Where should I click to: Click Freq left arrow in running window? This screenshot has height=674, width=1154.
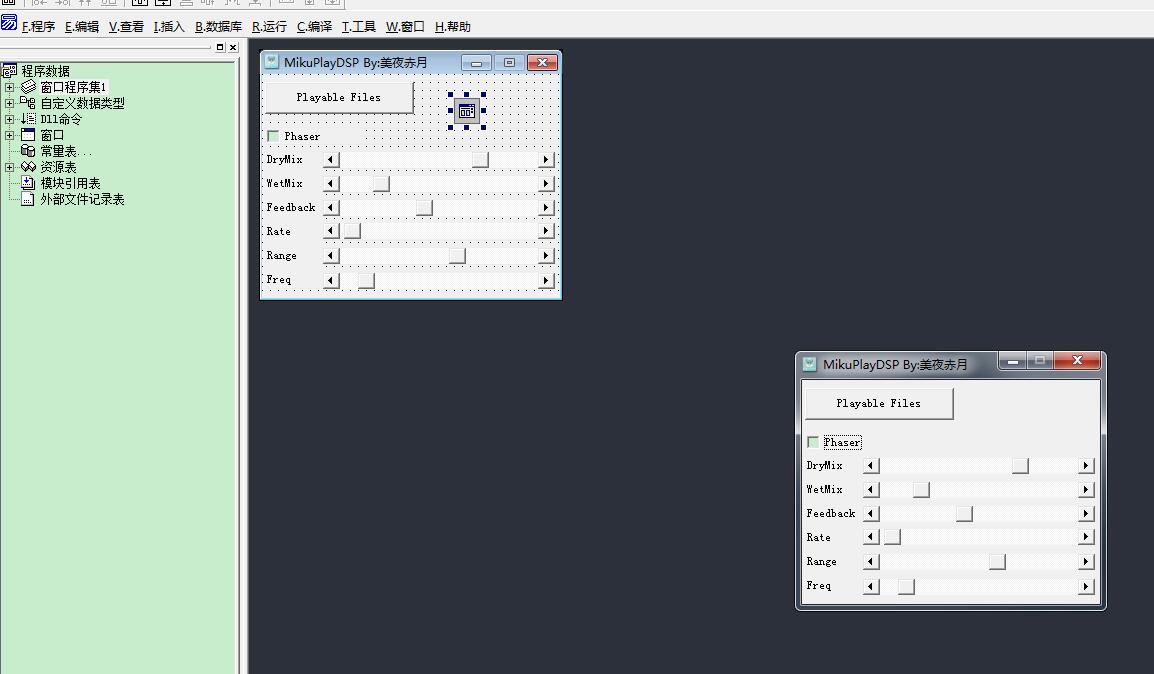point(871,586)
